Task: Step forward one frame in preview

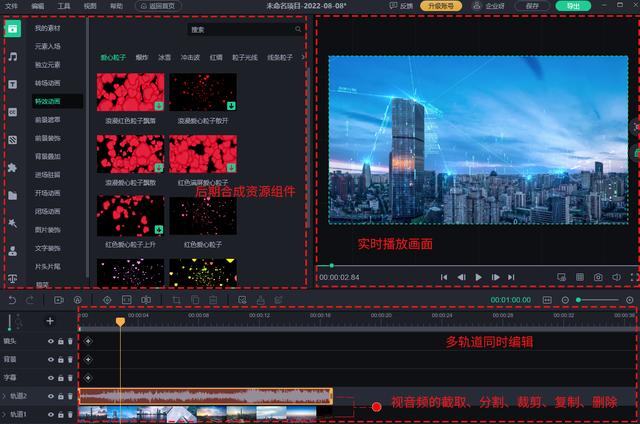Action: [496, 277]
